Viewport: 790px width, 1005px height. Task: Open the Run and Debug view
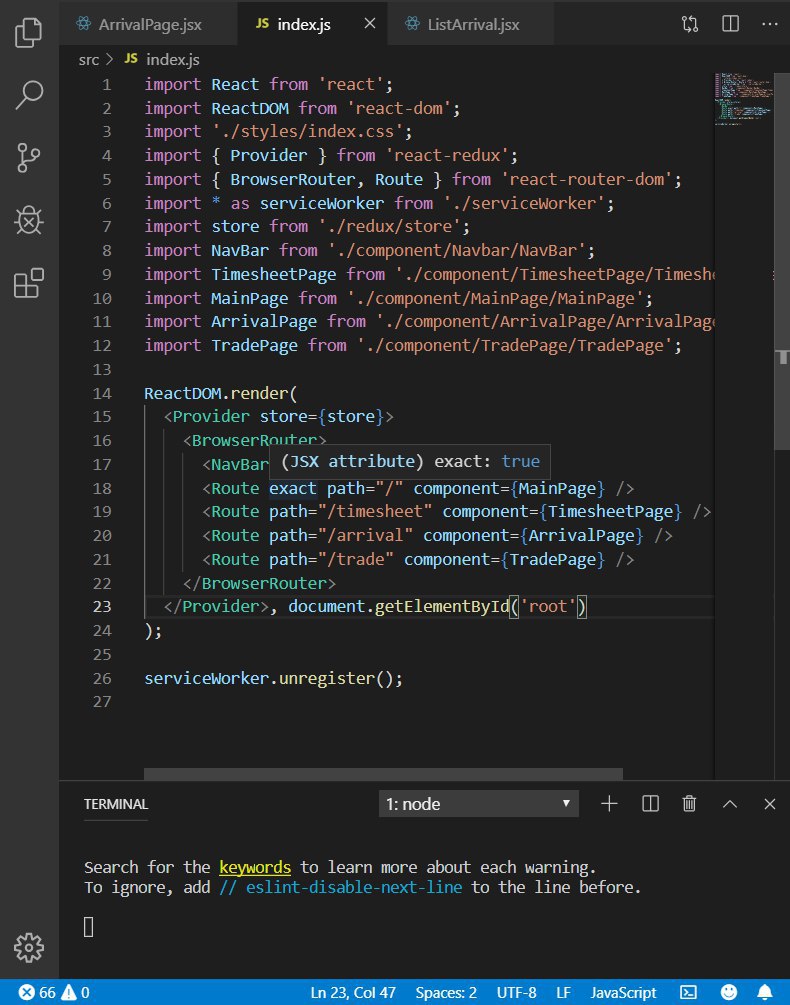tap(29, 222)
